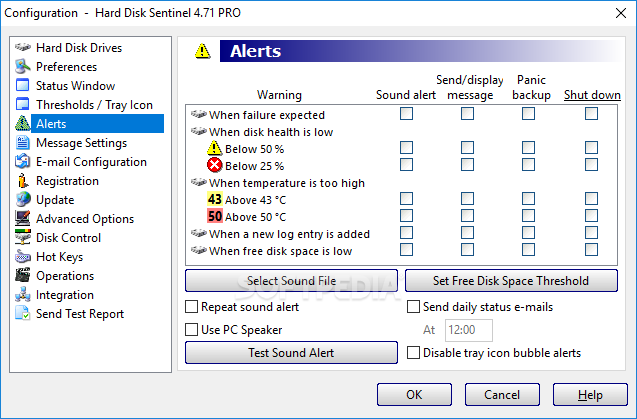Click the Hard Disk Drives sidebar icon
This screenshot has width=637, height=419.
23,47
